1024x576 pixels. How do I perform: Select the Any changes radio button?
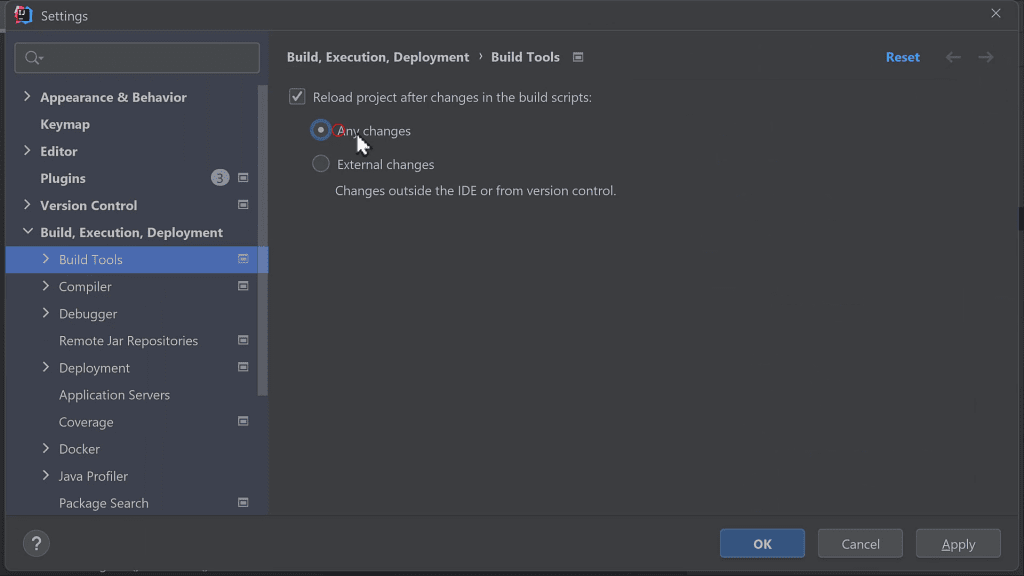(320, 130)
